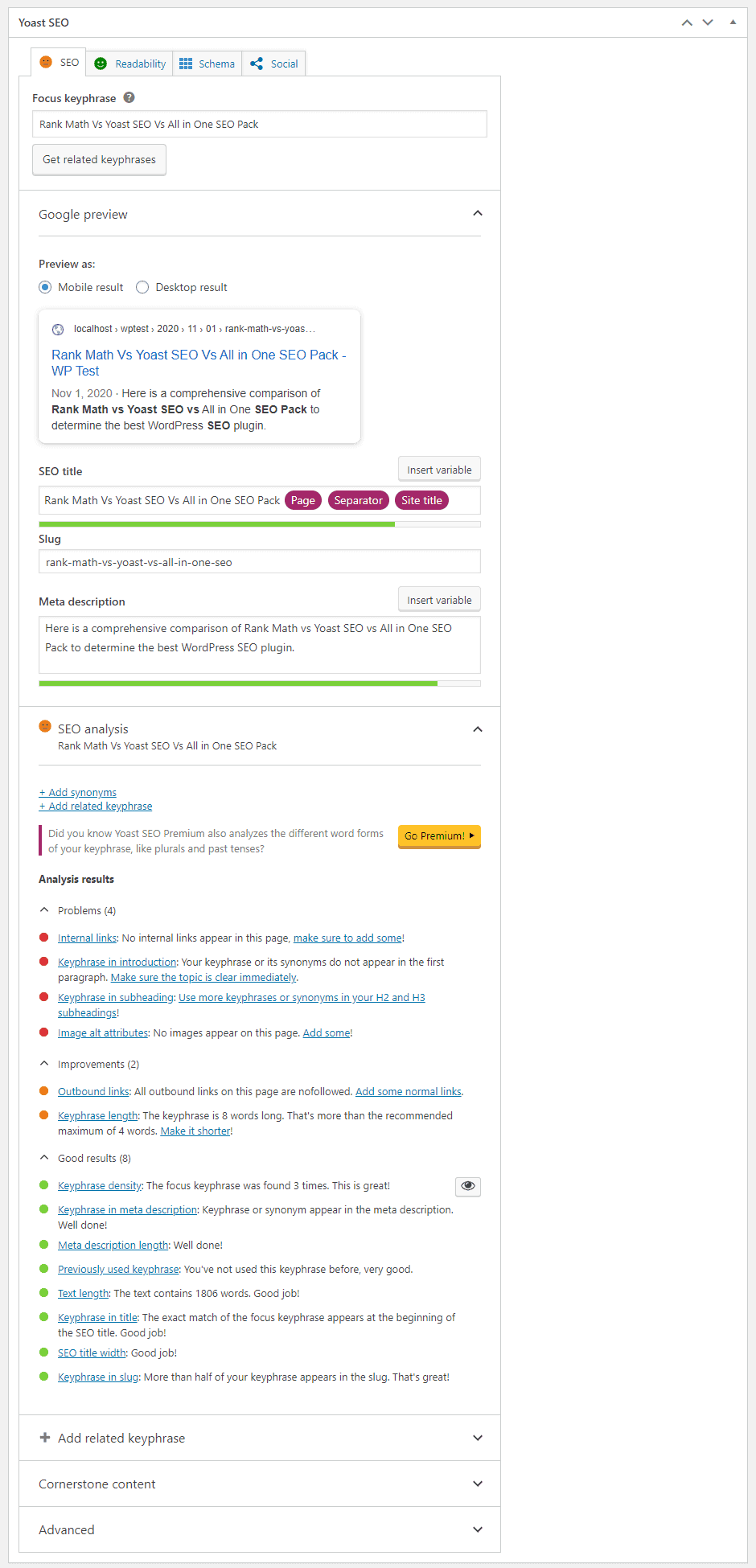756x1568 pixels.
Task: Select Mobile result preview option
Action: tap(45, 287)
